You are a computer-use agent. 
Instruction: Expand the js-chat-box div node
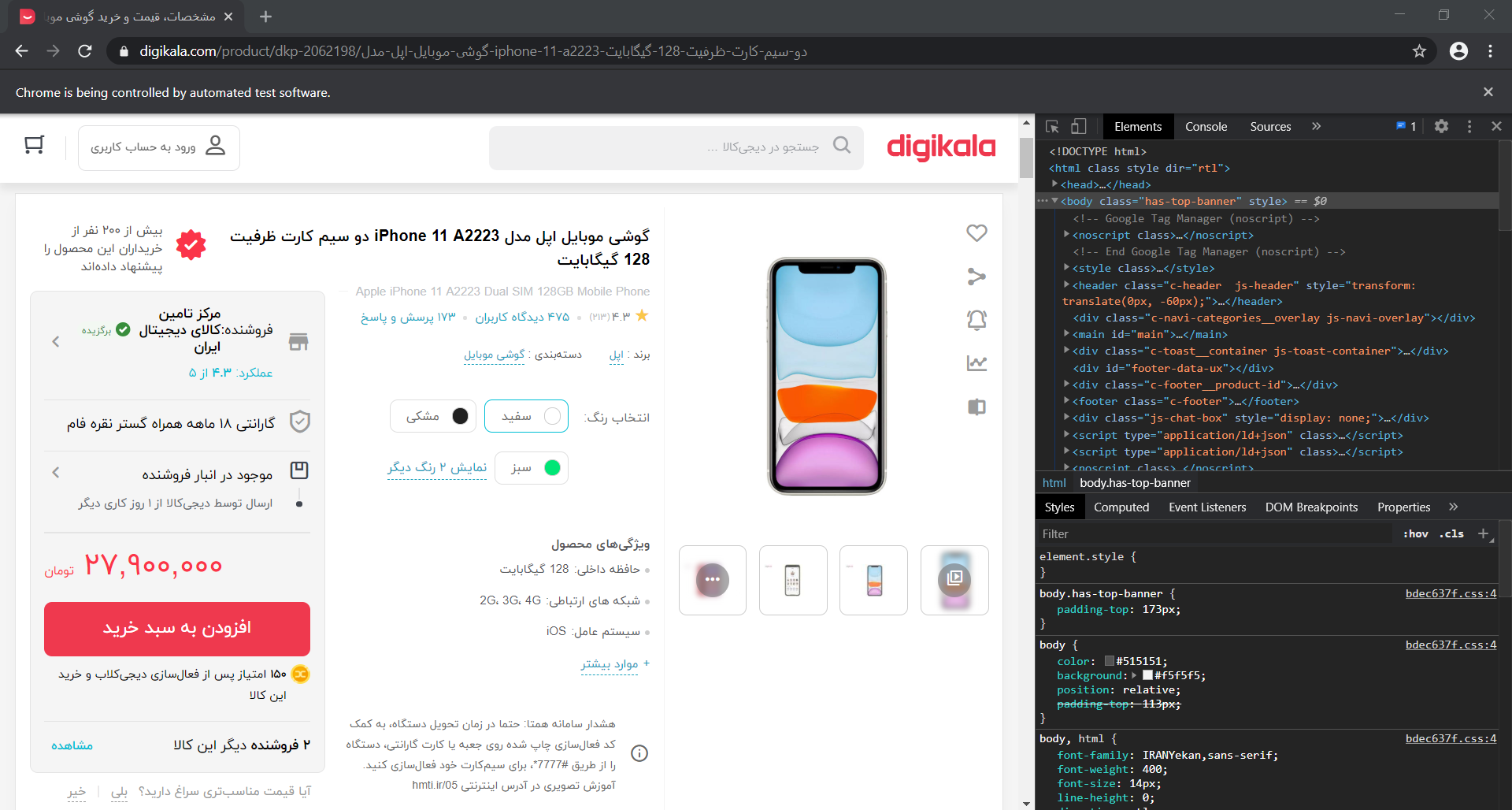(x=1066, y=418)
